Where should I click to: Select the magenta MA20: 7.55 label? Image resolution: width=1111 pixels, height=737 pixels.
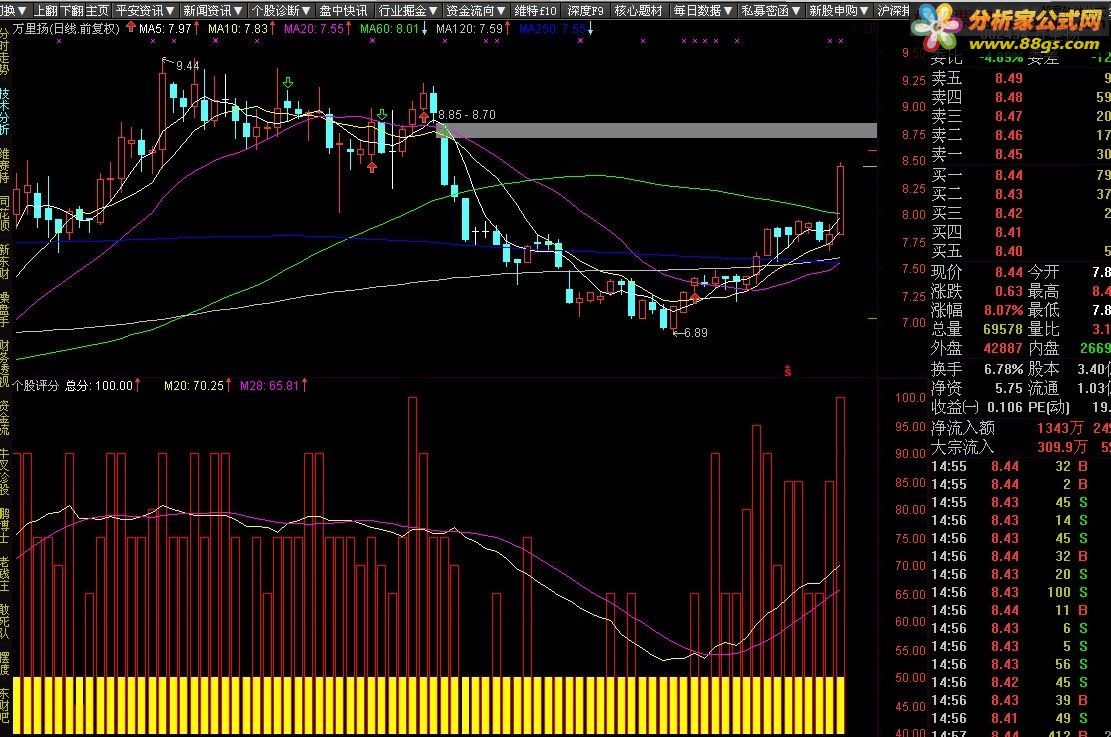314,29
